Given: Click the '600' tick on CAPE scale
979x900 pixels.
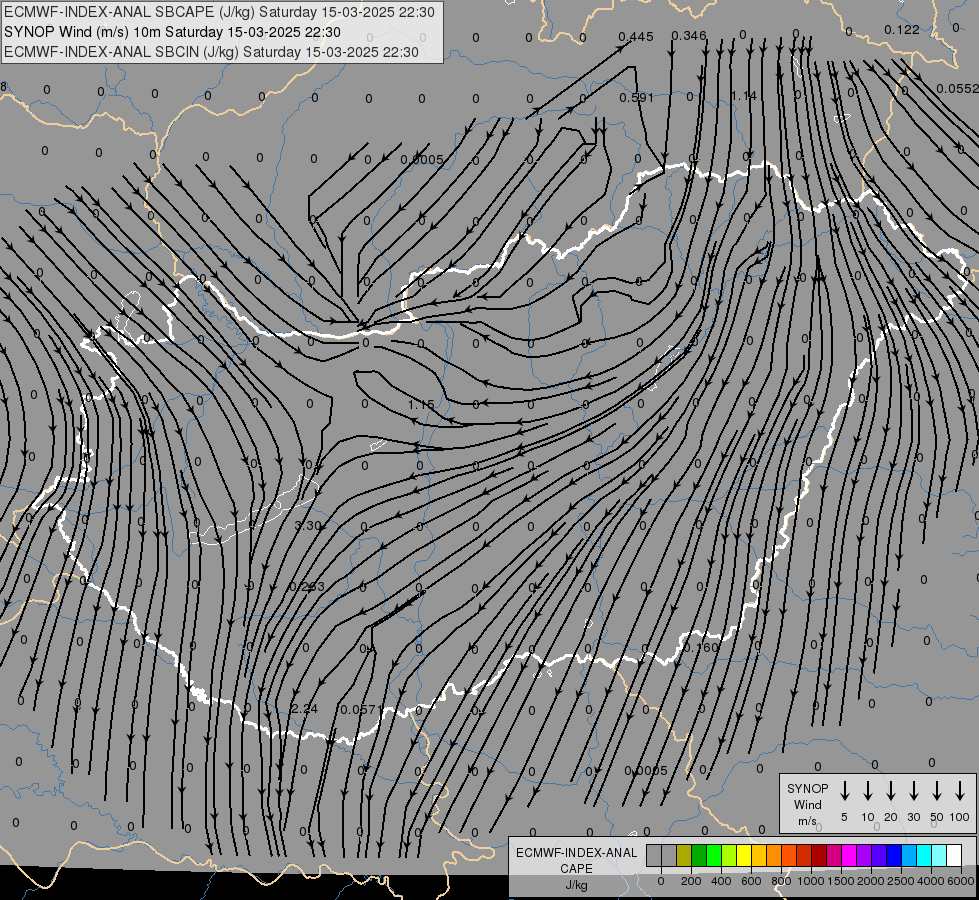Looking at the screenshot, I should (751, 881).
